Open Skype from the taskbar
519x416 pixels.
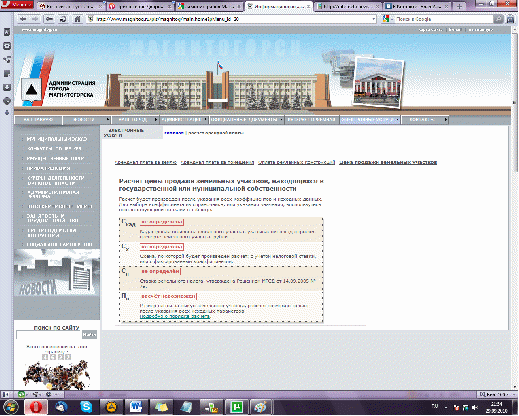pos(86,407)
